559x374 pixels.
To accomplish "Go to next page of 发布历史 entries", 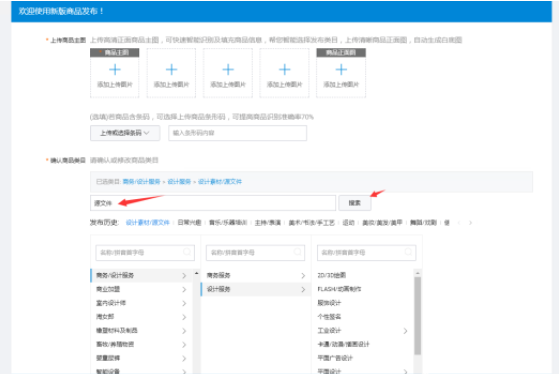I will (x=471, y=223).
